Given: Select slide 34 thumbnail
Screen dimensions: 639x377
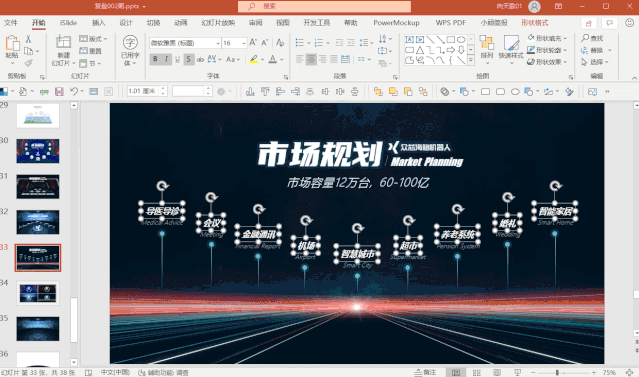Looking at the screenshot, I should (x=38, y=293).
